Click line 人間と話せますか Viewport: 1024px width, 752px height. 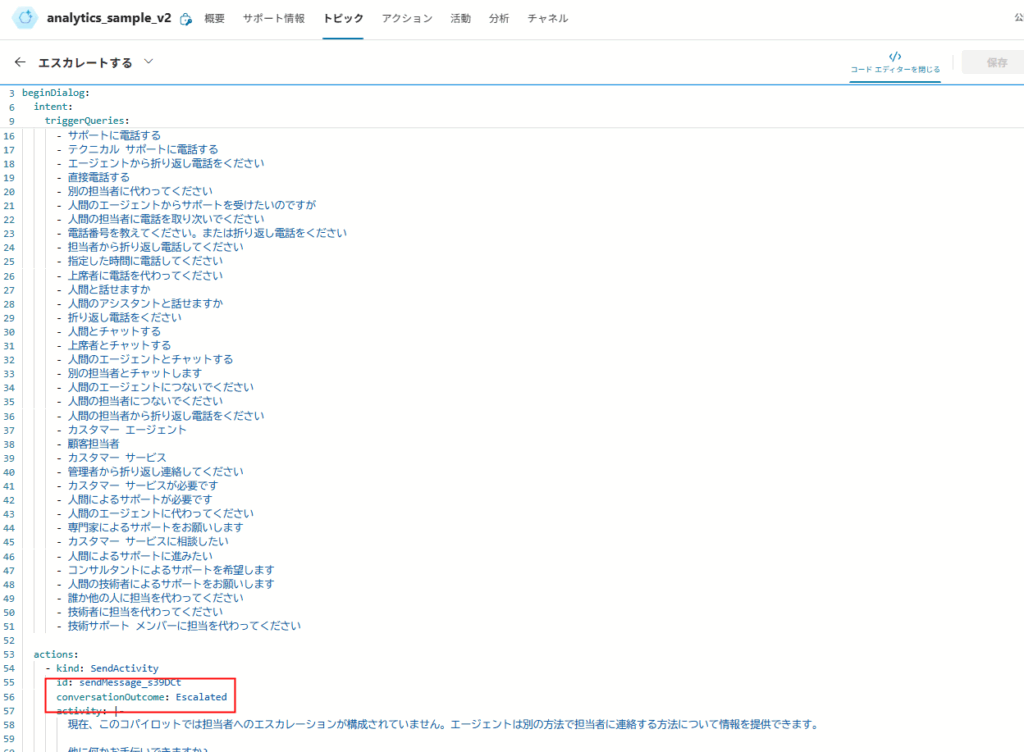click(x=109, y=289)
